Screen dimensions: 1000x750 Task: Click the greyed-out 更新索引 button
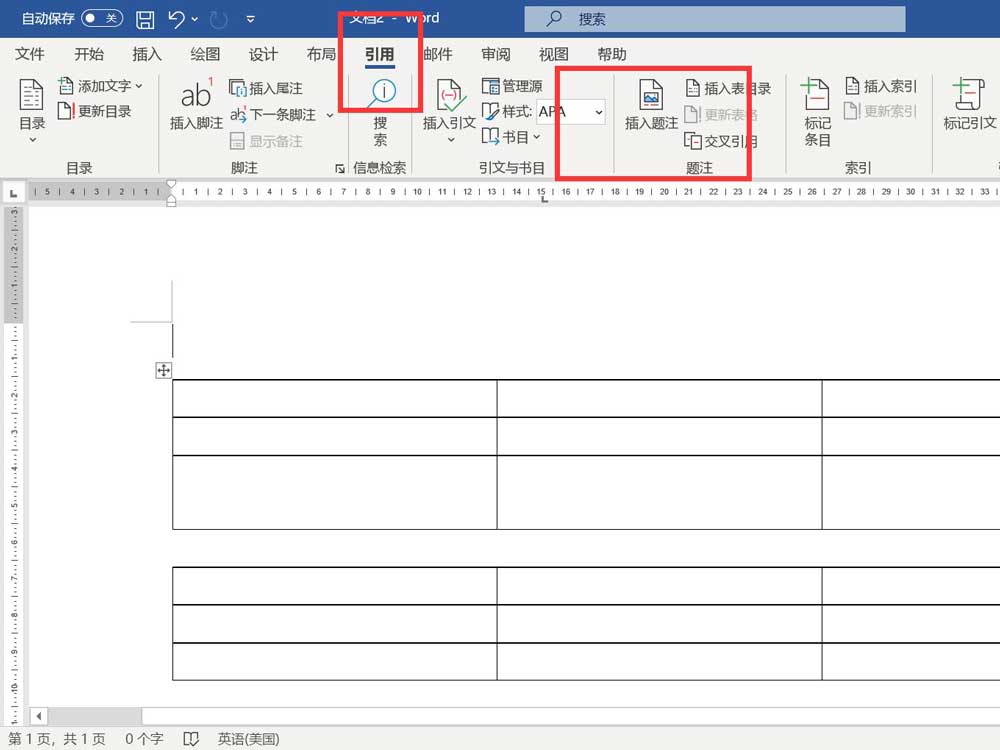pyautogui.click(x=881, y=111)
